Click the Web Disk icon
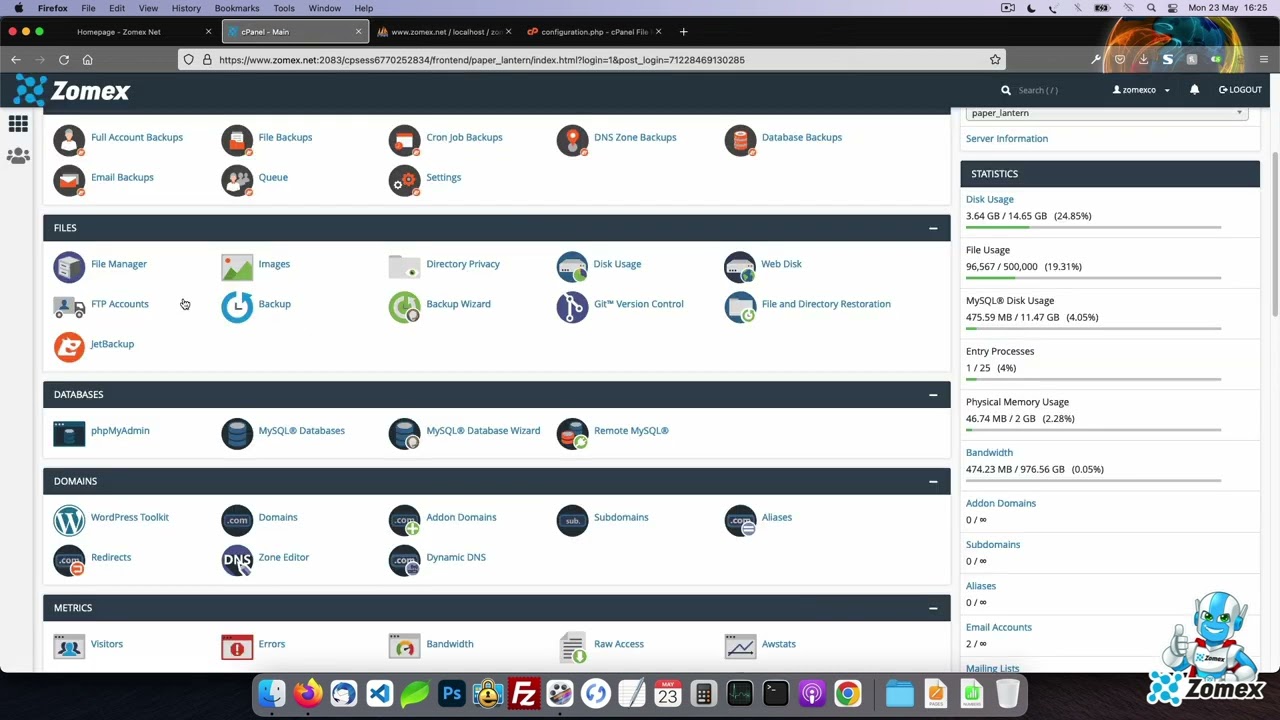 pyautogui.click(x=740, y=267)
